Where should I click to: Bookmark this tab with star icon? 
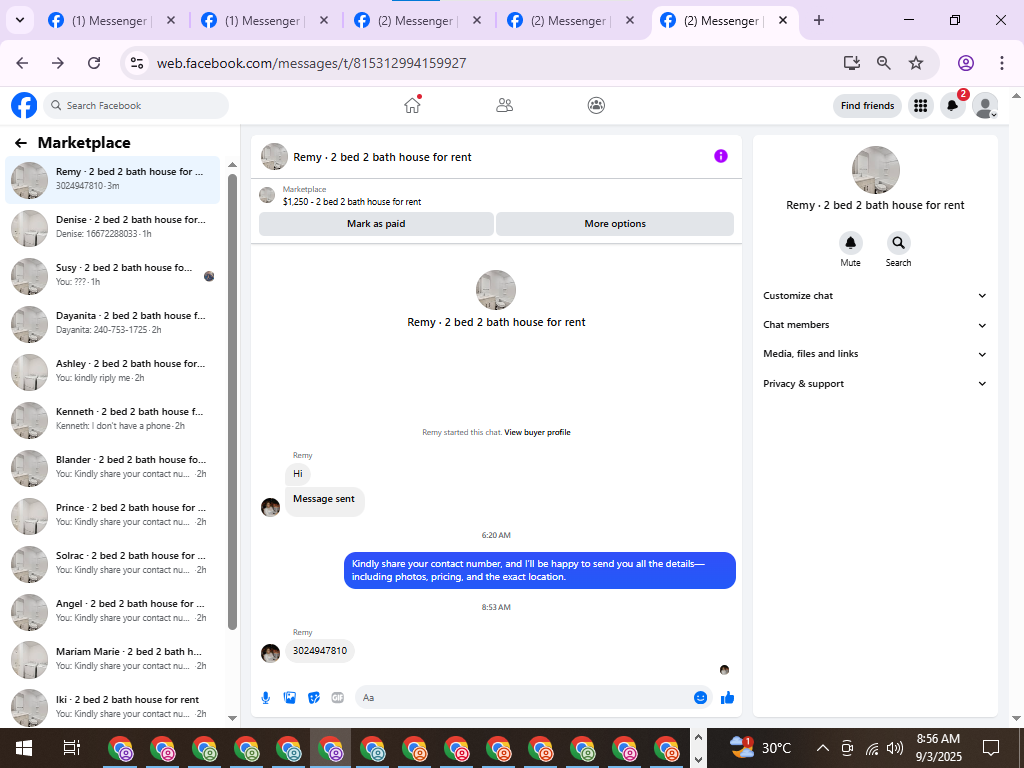click(x=916, y=63)
